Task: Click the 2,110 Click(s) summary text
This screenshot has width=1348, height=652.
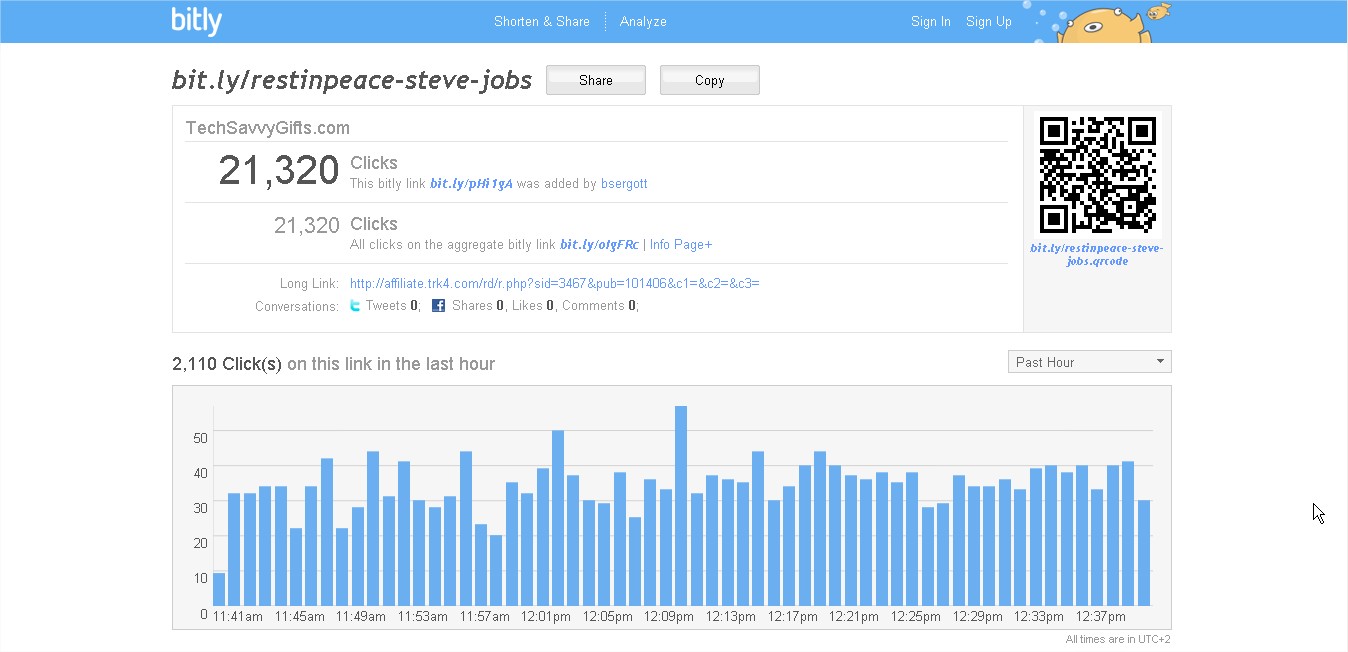Action: pos(227,364)
